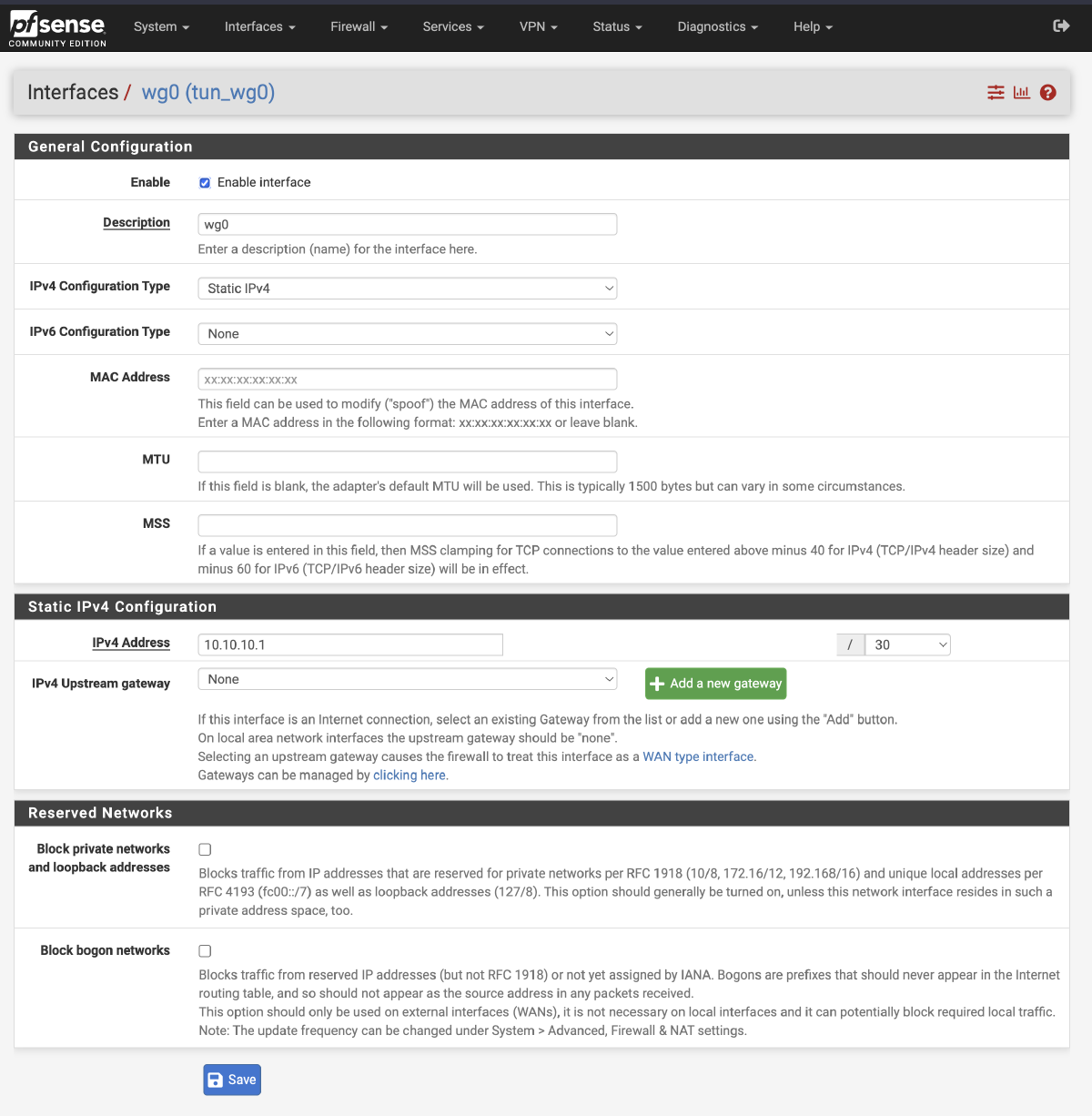This screenshot has width=1092, height=1116.
Task: Enable the Block bogon networks option
Action: (x=204, y=950)
